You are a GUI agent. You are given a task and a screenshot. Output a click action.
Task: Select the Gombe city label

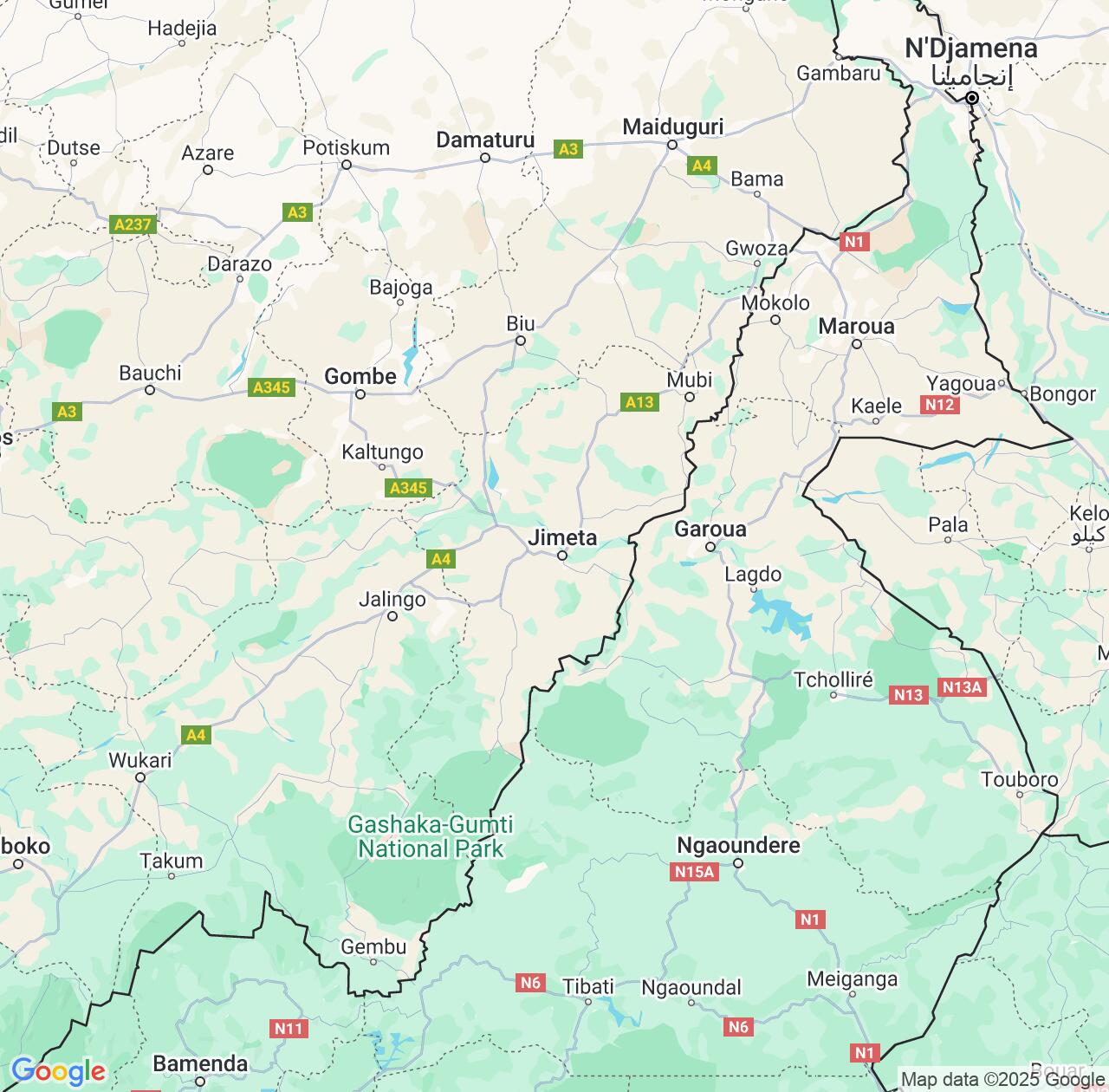click(360, 376)
